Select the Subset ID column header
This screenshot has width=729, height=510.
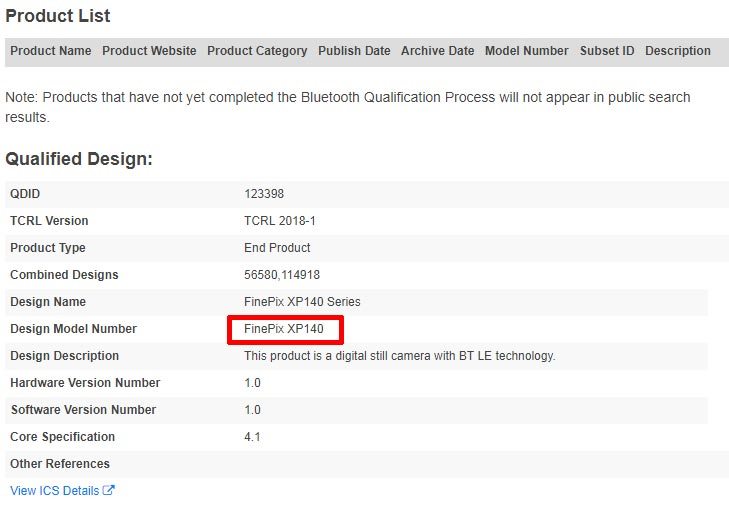coord(607,51)
